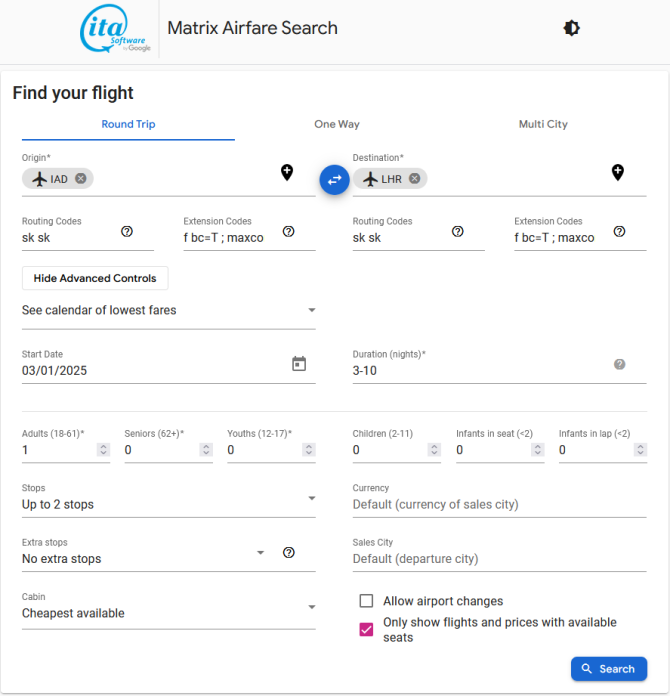Click Hide Advanced Controls button
The width and height of the screenshot is (670, 696).
pyautogui.click(x=95, y=278)
